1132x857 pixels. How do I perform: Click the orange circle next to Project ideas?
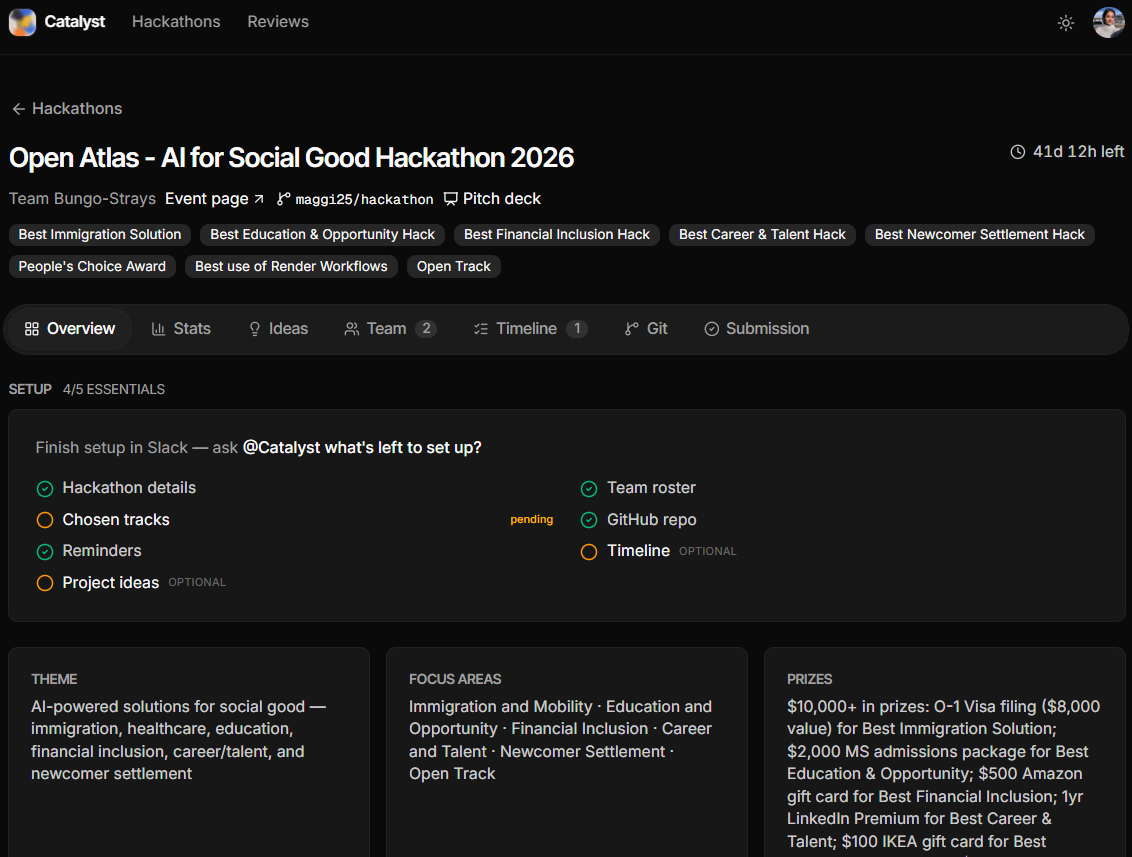[x=45, y=583]
